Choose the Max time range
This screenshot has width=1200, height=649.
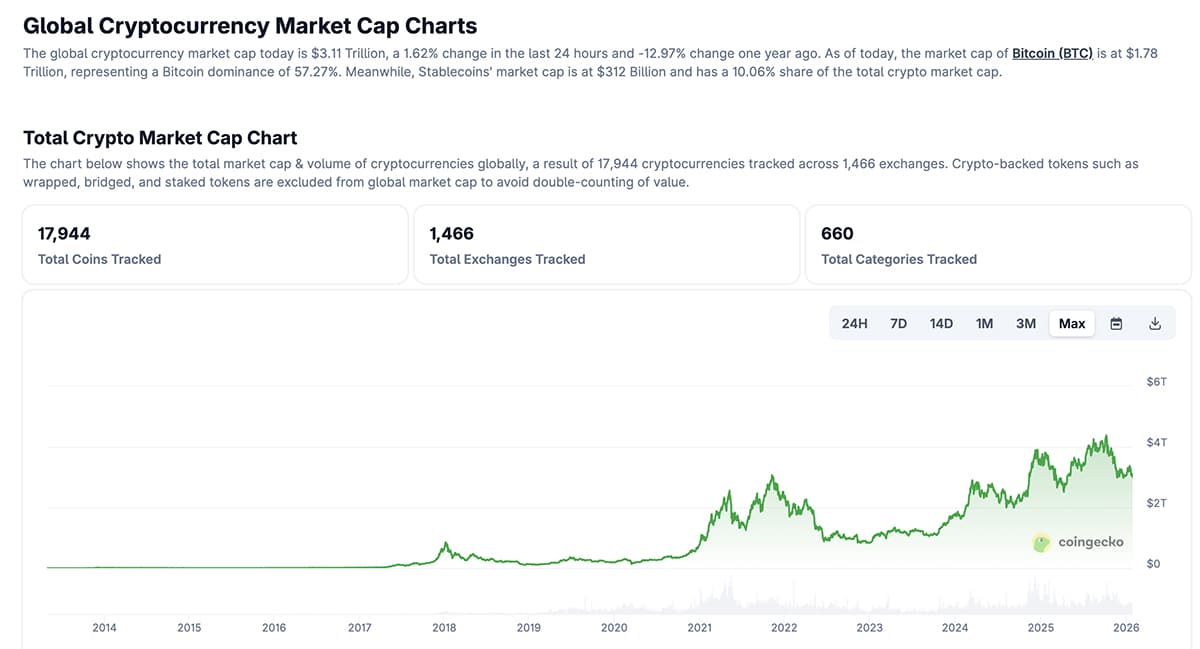pyautogui.click(x=1072, y=323)
